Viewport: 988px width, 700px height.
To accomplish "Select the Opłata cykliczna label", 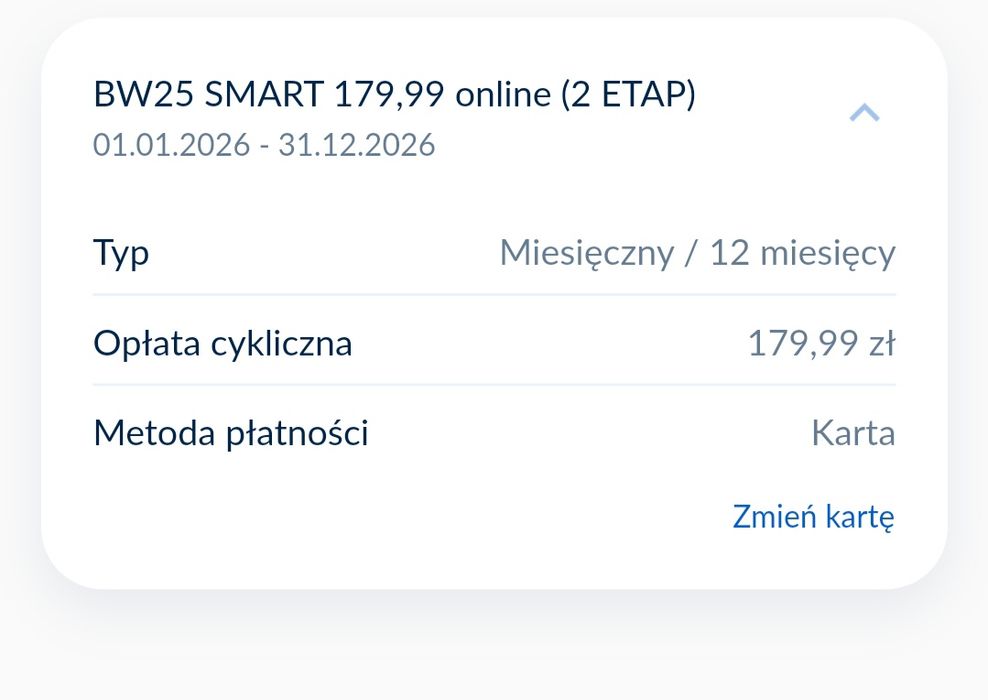I will 222,343.
